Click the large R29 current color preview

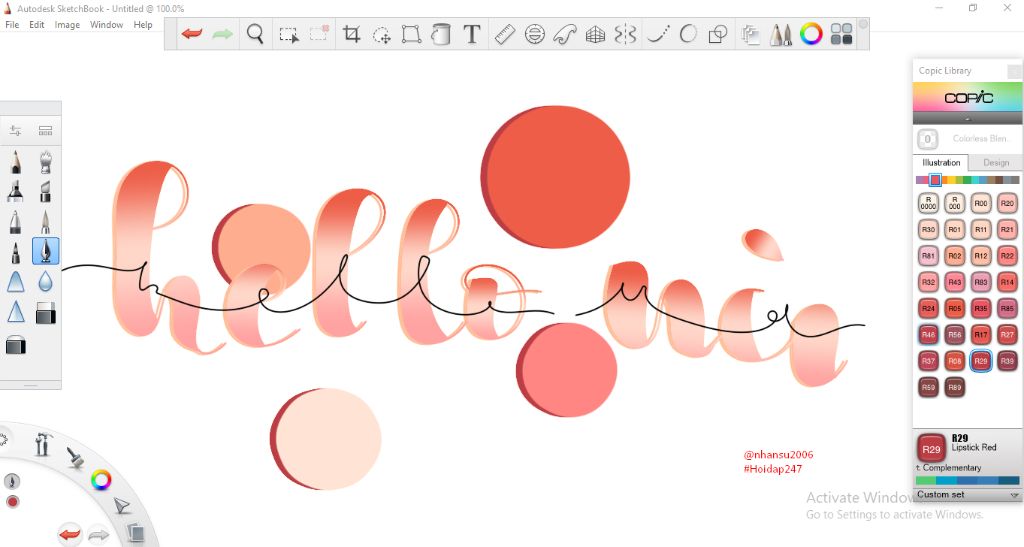tap(931, 449)
